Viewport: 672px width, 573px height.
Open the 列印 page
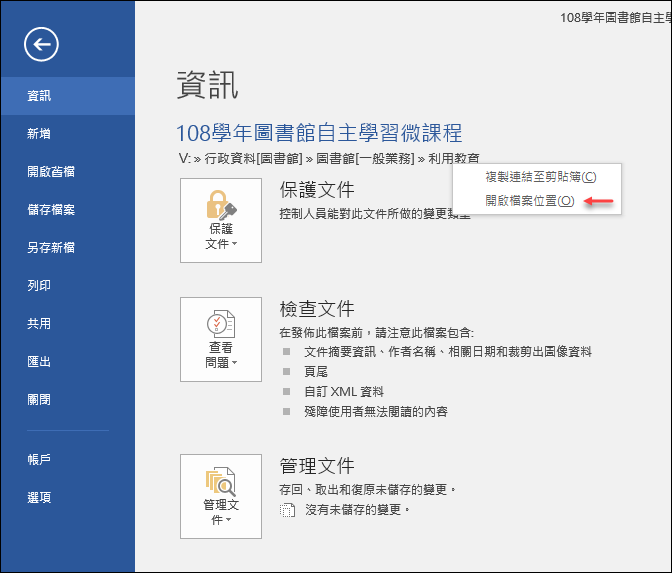(x=68, y=285)
